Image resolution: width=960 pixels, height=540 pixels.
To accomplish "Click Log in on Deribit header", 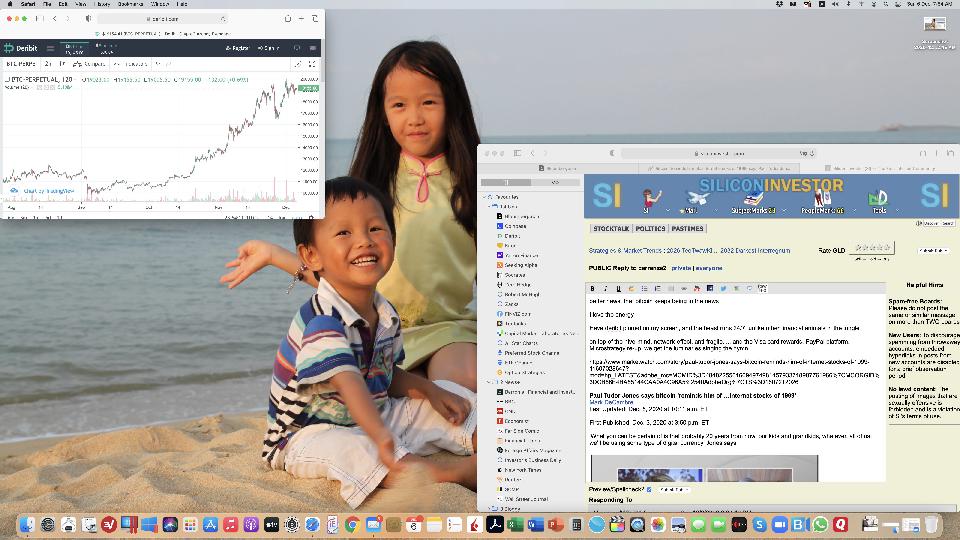I will (x=269, y=48).
